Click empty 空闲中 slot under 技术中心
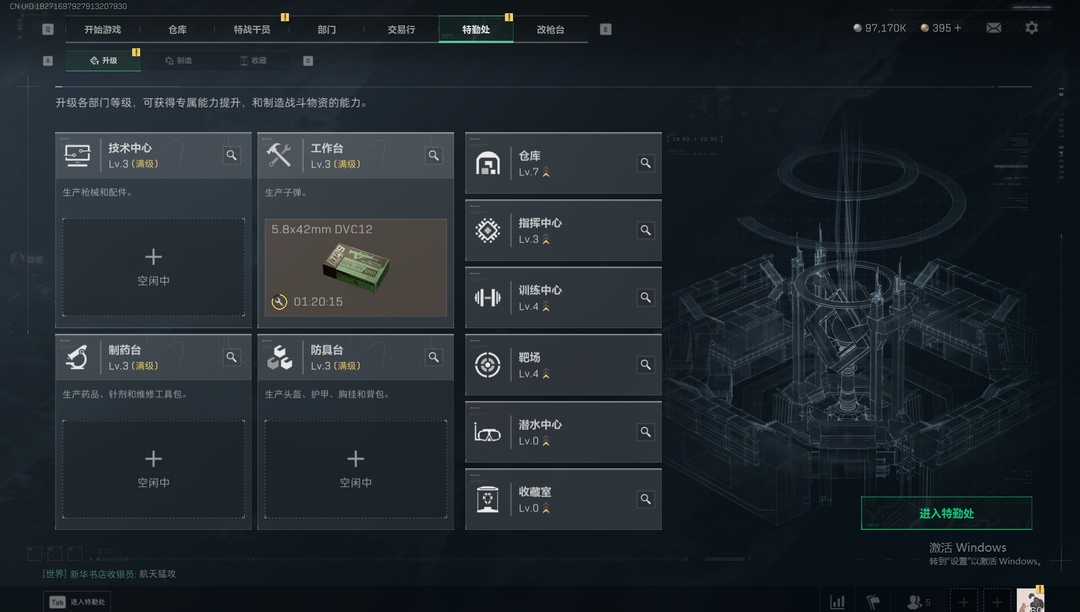The height and width of the screenshot is (612, 1080). coord(153,268)
